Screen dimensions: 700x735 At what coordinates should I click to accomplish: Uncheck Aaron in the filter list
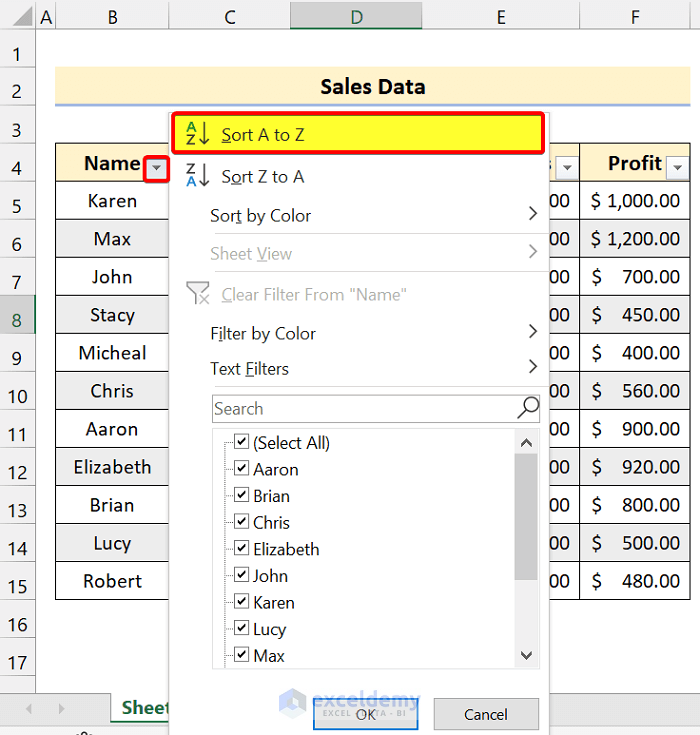point(241,469)
